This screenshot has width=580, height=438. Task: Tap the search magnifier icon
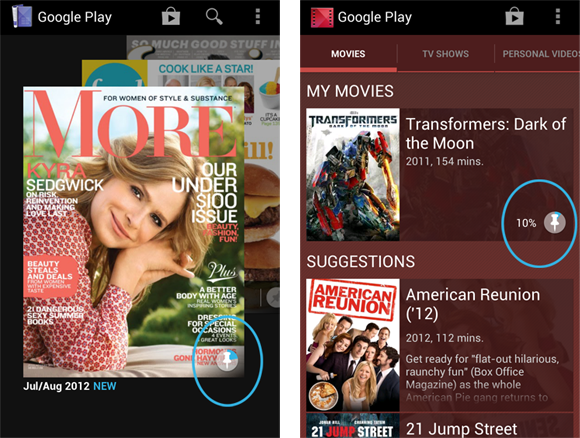(x=214, y=17)
